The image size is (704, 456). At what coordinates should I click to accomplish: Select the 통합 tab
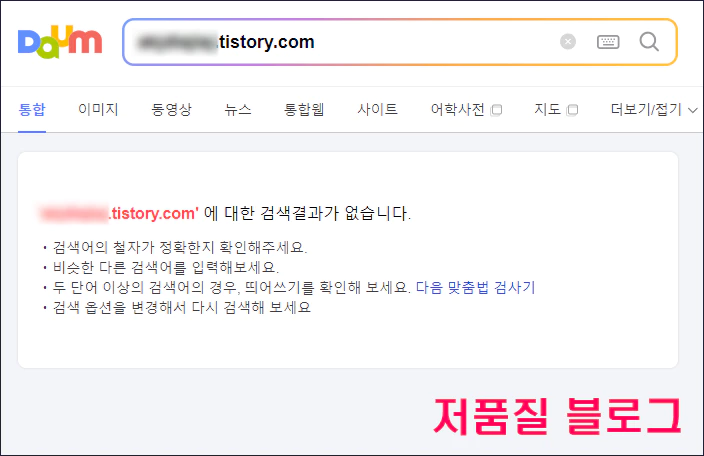[32, 109]
